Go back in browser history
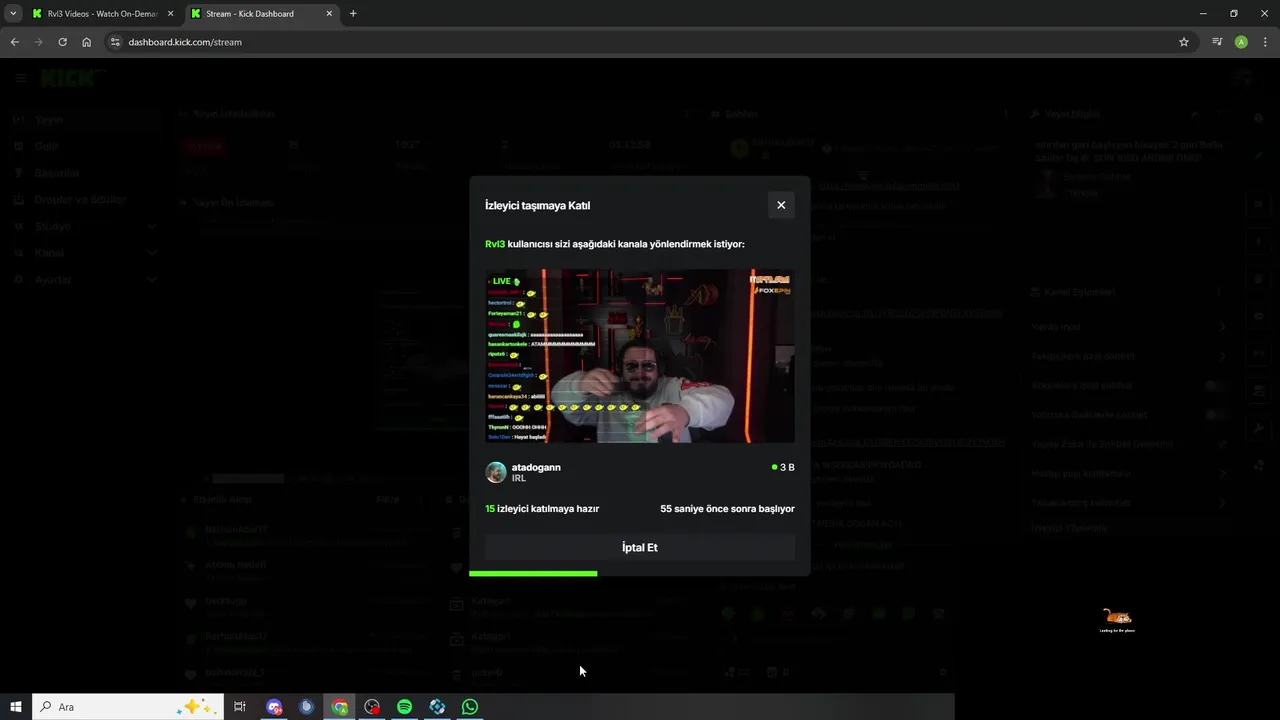This screenshot has width=1280, height=720. [x=14, y=42]
